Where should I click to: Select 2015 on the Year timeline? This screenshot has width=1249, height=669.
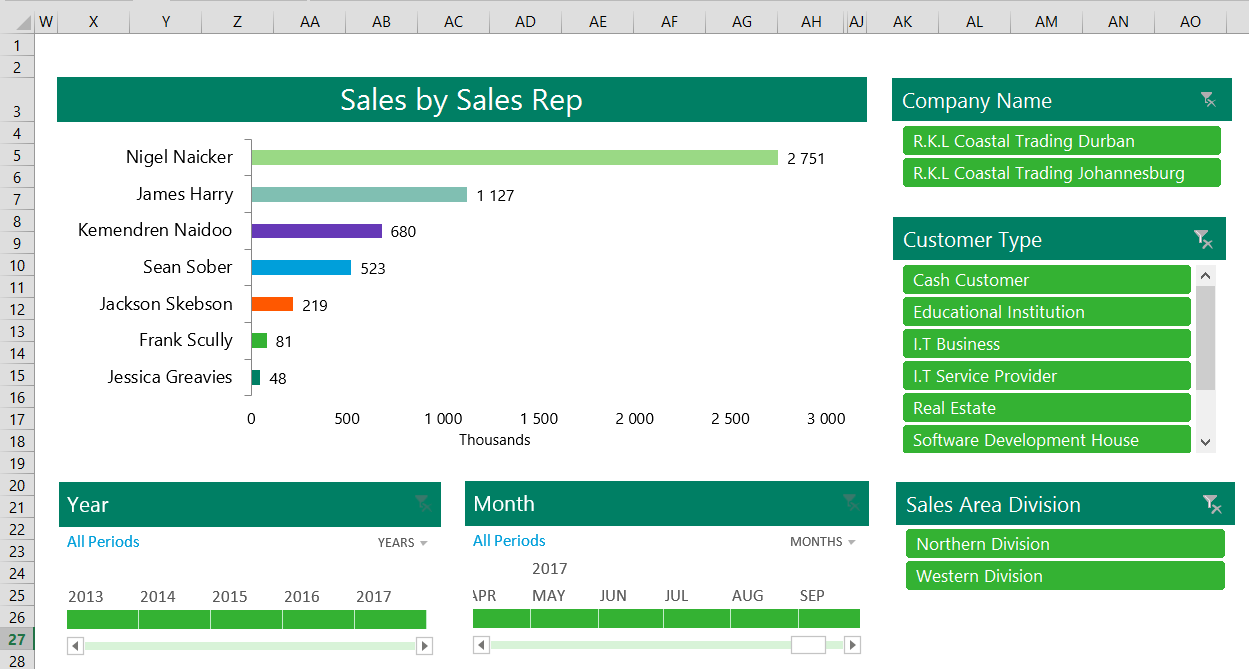(x=246, y=619)
